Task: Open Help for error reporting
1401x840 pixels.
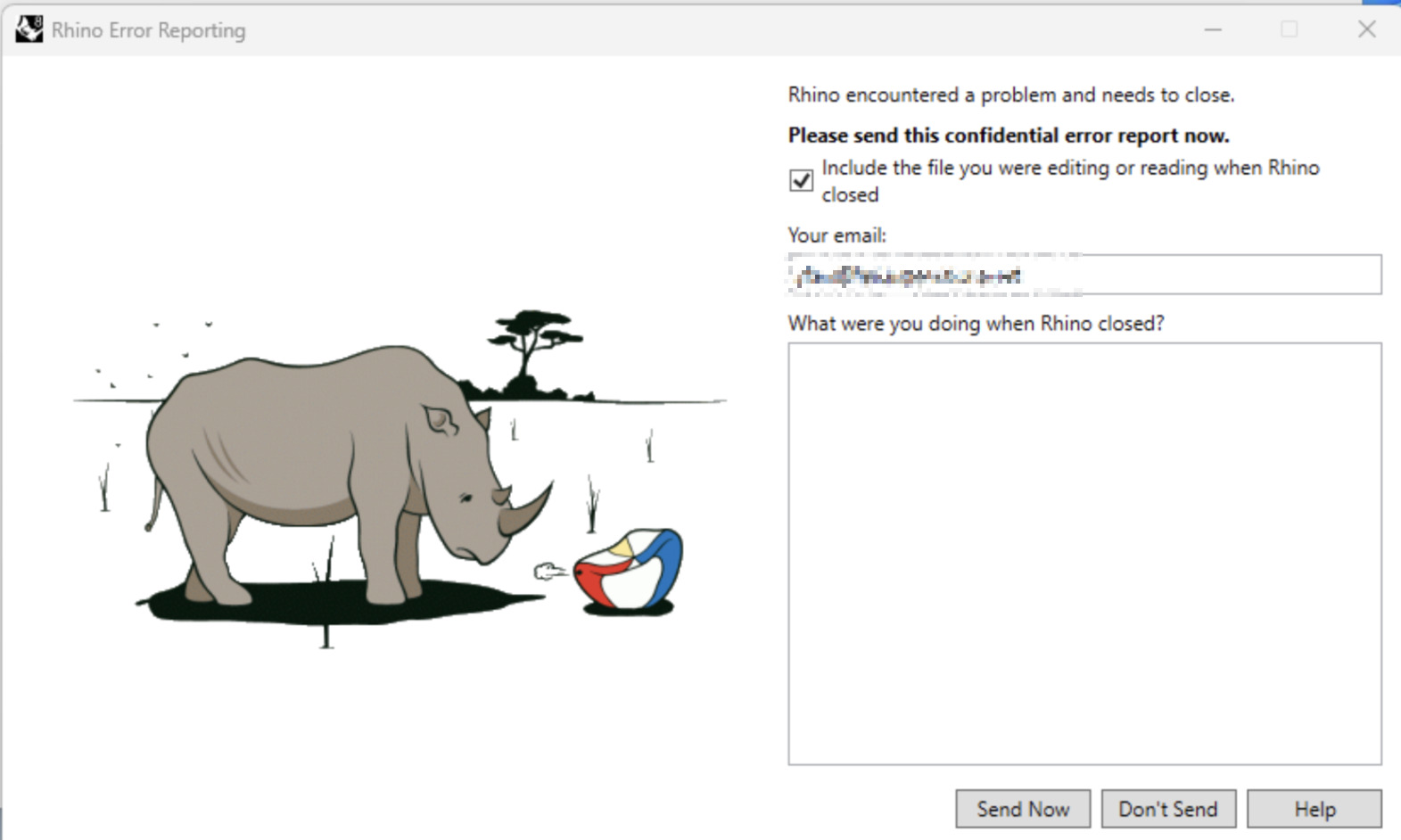Action: 1314,809
